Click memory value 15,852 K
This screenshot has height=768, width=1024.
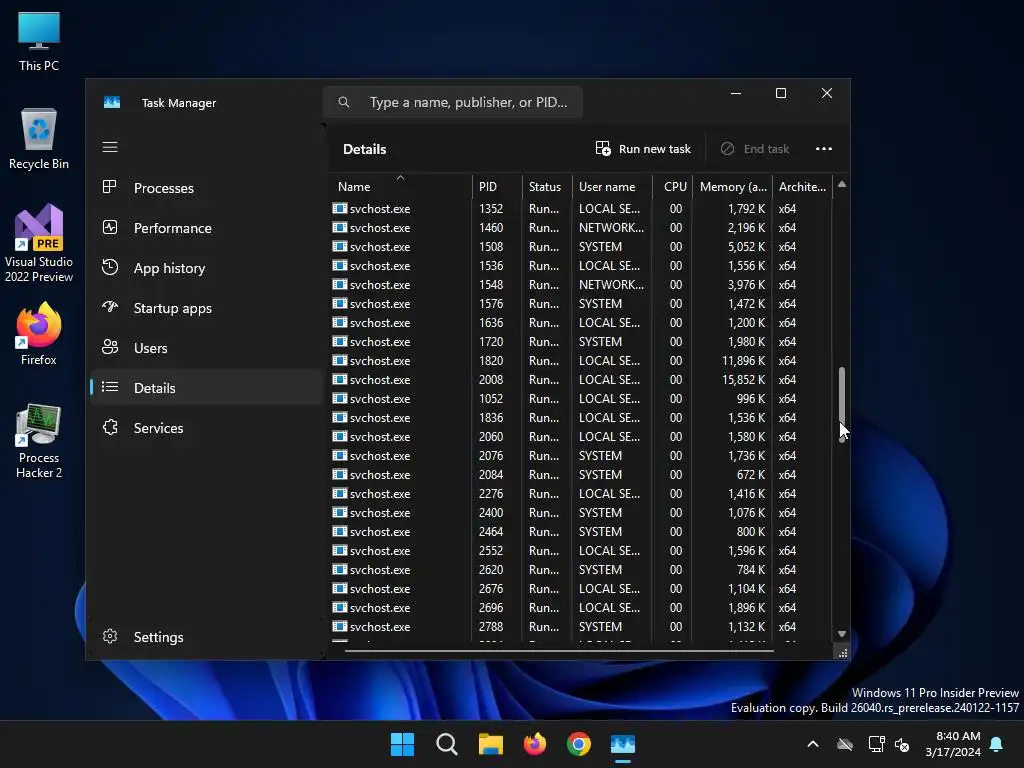(x=743, y=379)
